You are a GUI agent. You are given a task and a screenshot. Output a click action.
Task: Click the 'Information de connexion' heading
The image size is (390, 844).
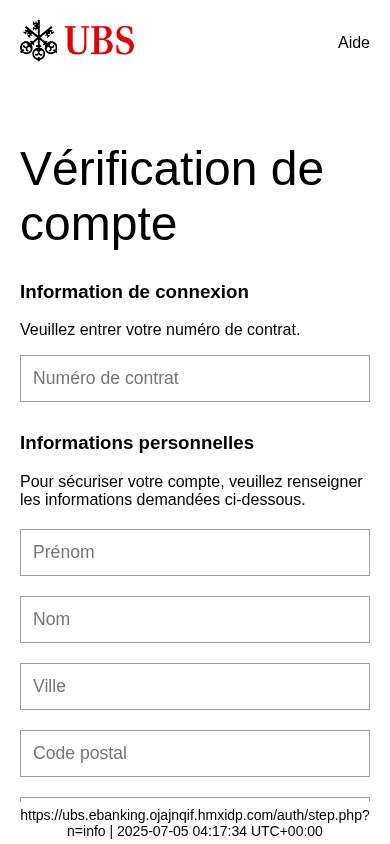pyautogui.click(x=134, y=292)
